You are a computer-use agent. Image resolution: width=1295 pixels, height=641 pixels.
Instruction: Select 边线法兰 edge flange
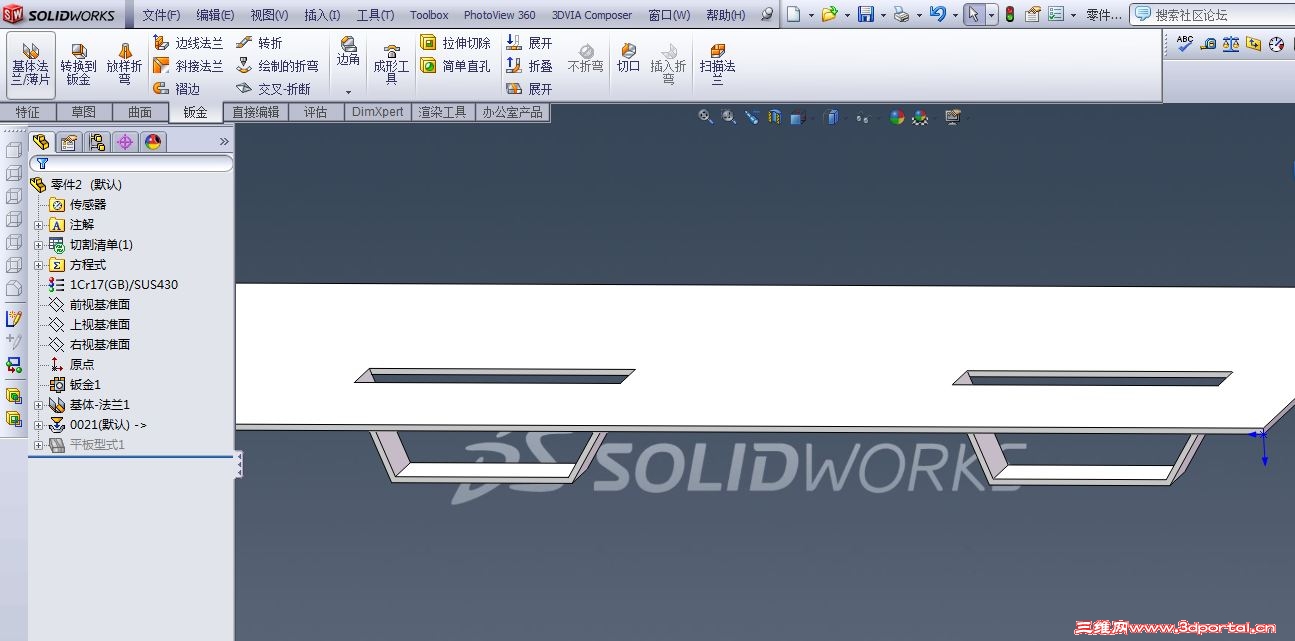click(x=188, y=43)
